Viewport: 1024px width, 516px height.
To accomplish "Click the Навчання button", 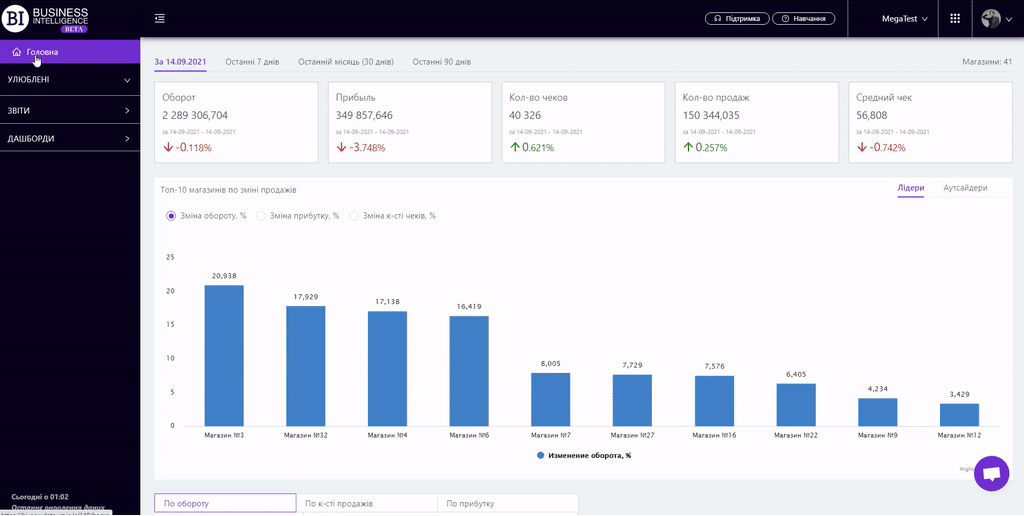I will click(x=805, y=19).
